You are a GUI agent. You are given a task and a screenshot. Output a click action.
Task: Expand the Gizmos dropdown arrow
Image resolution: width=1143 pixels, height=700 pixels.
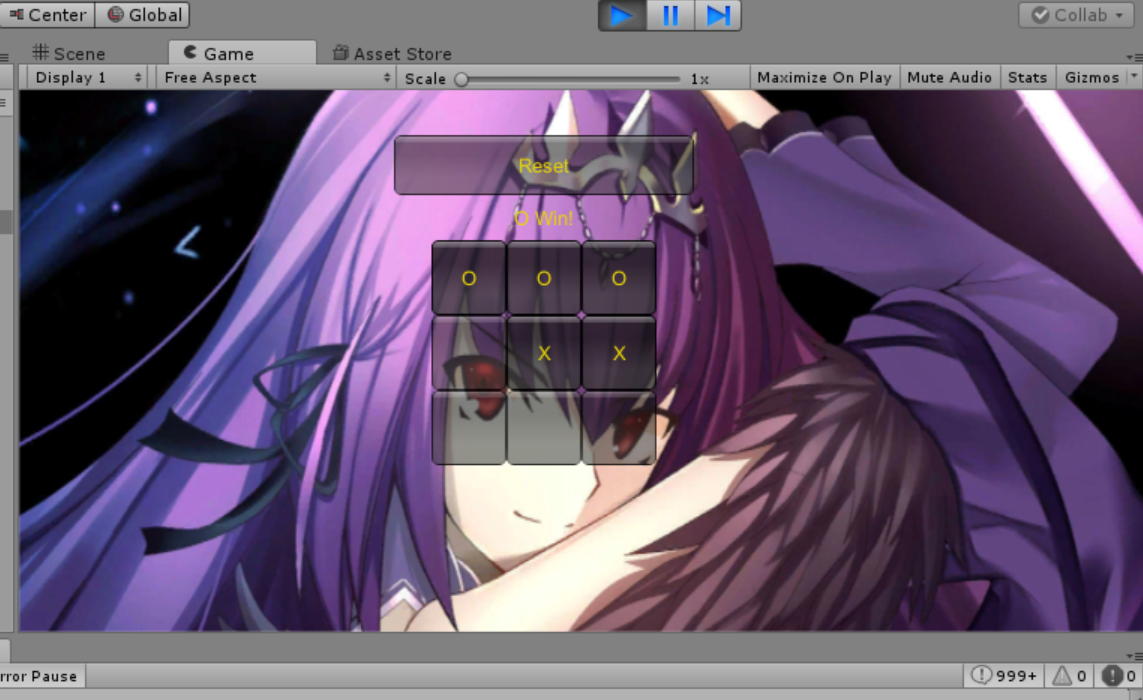click(1134, 77)
